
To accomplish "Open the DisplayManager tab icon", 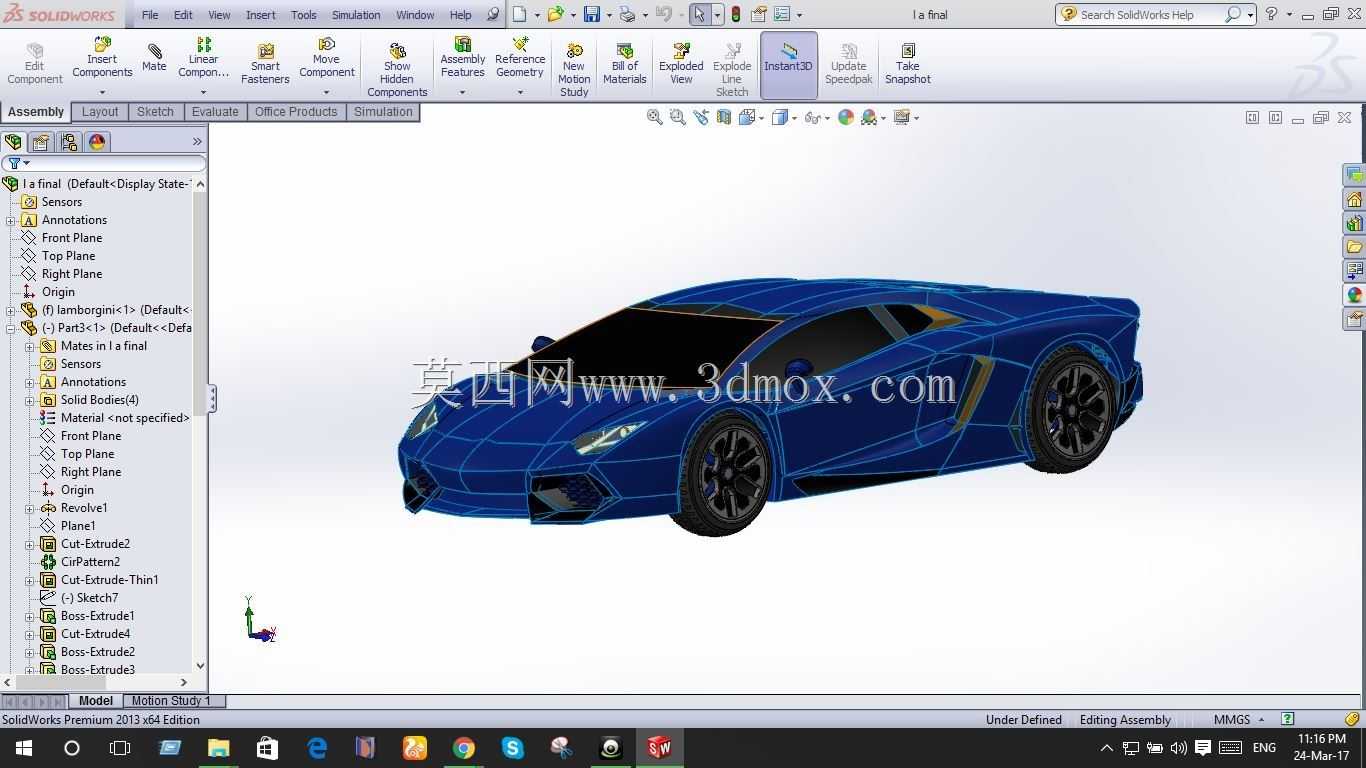I will (x=97, y=142).
